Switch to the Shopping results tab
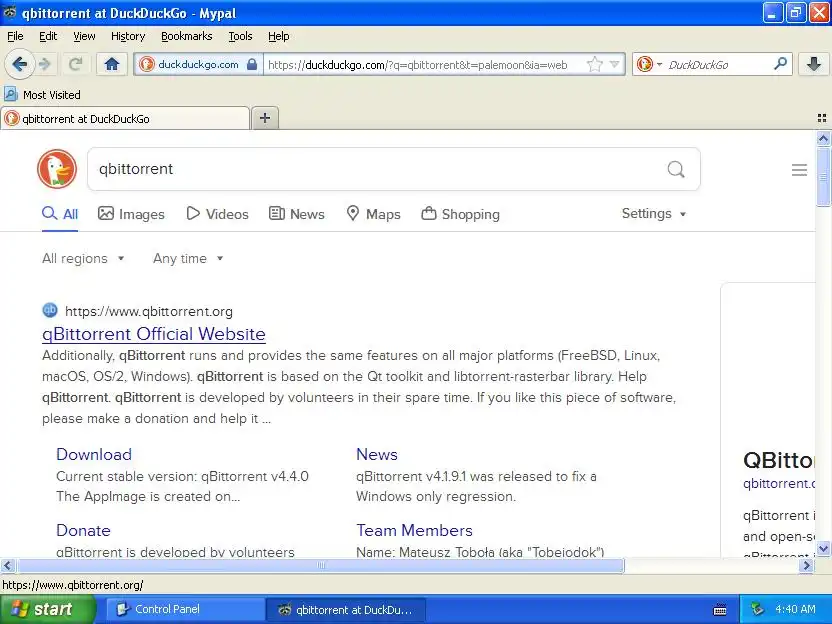 point(461,214)
